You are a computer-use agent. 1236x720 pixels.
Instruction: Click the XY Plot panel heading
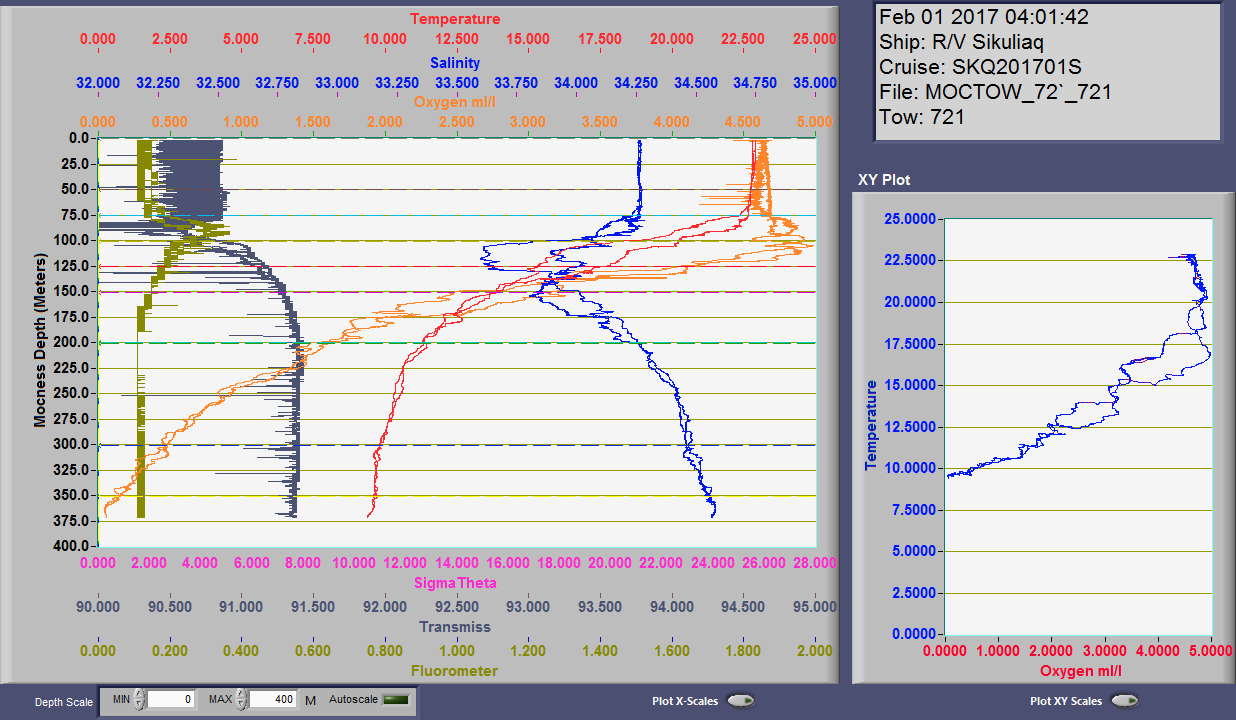coord(884,180)
